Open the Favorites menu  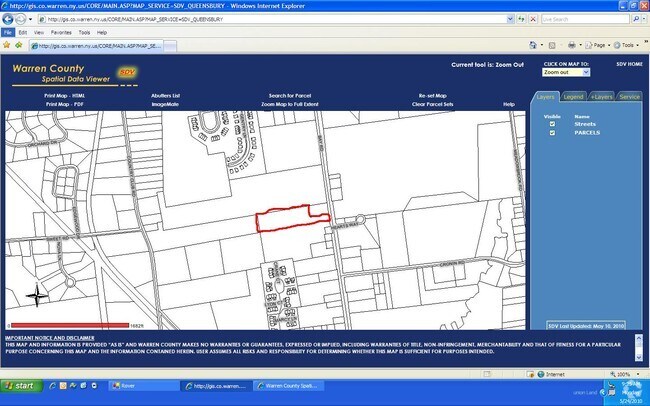(x=61, y=32)
